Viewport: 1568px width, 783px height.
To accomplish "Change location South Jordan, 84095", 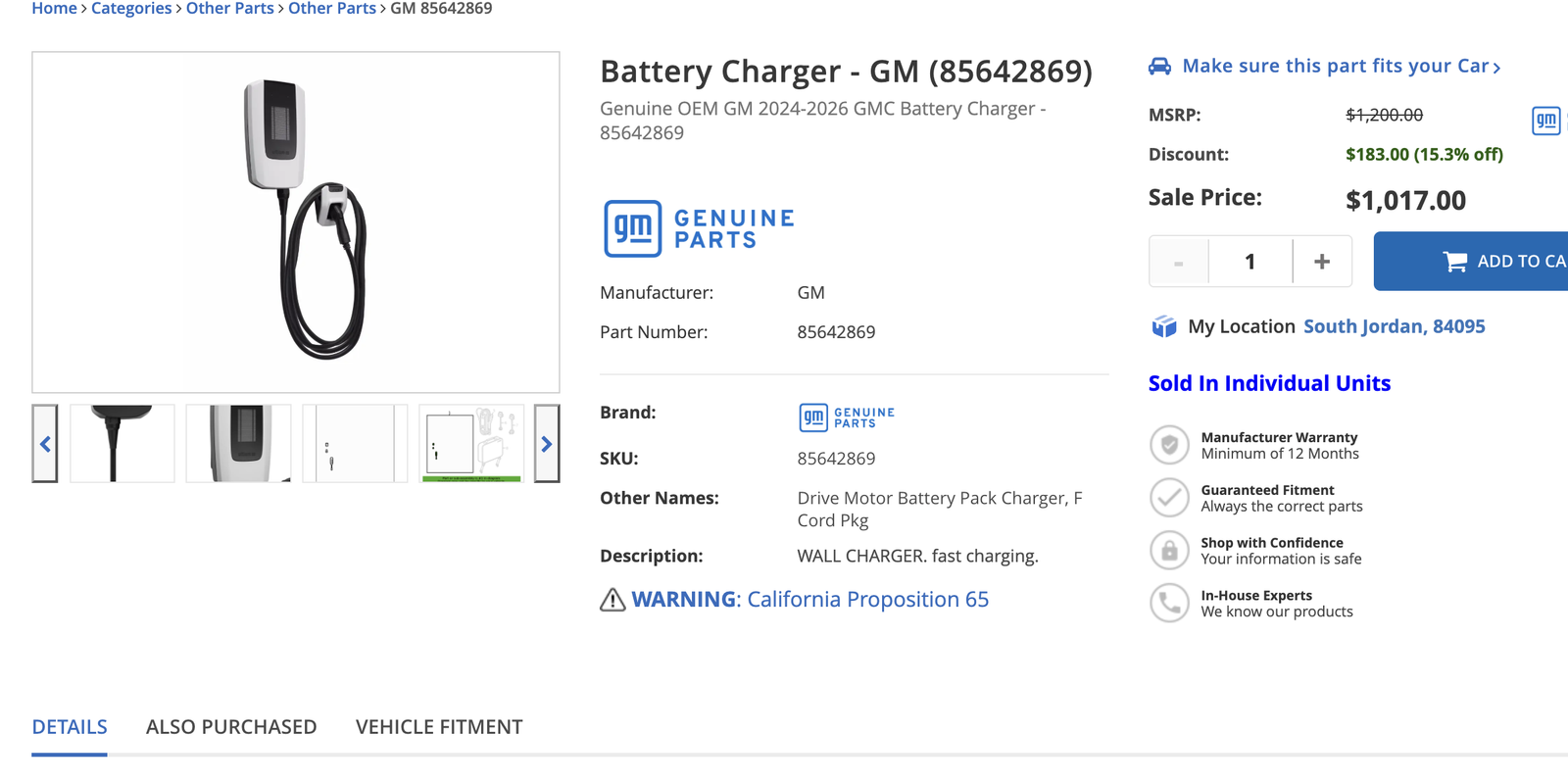I will point(1394,326).
